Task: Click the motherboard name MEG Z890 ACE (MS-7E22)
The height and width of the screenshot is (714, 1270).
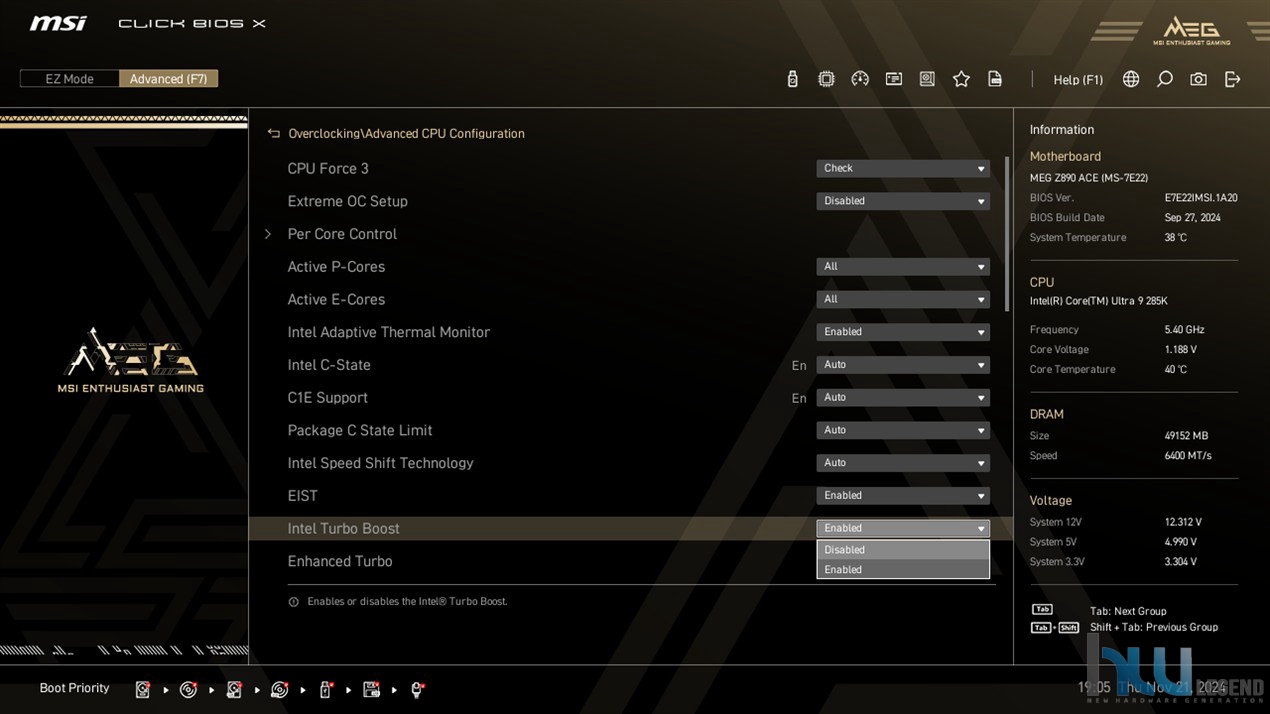Action: [x=1089, y=178]
